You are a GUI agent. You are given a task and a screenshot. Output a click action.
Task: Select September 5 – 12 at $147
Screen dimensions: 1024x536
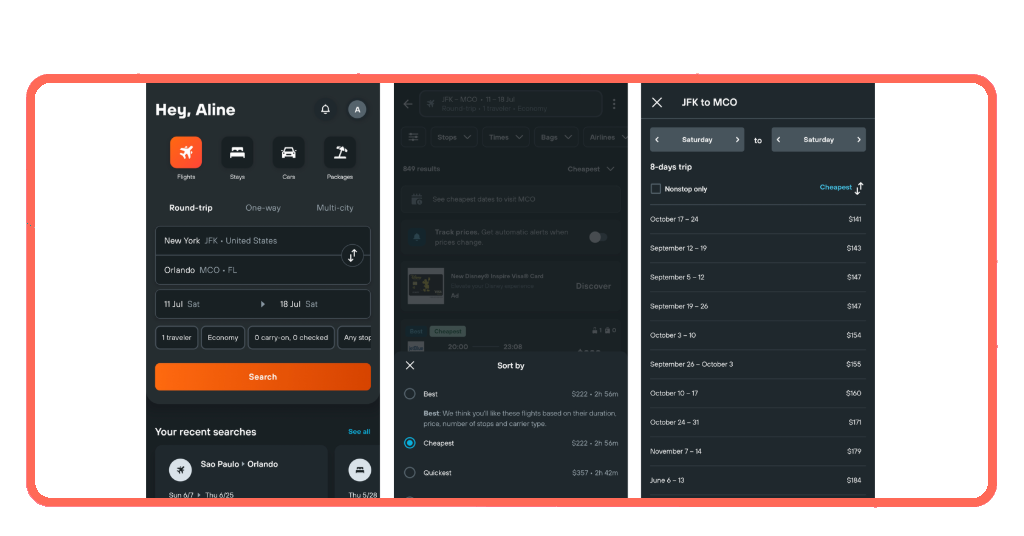[756, 277]
